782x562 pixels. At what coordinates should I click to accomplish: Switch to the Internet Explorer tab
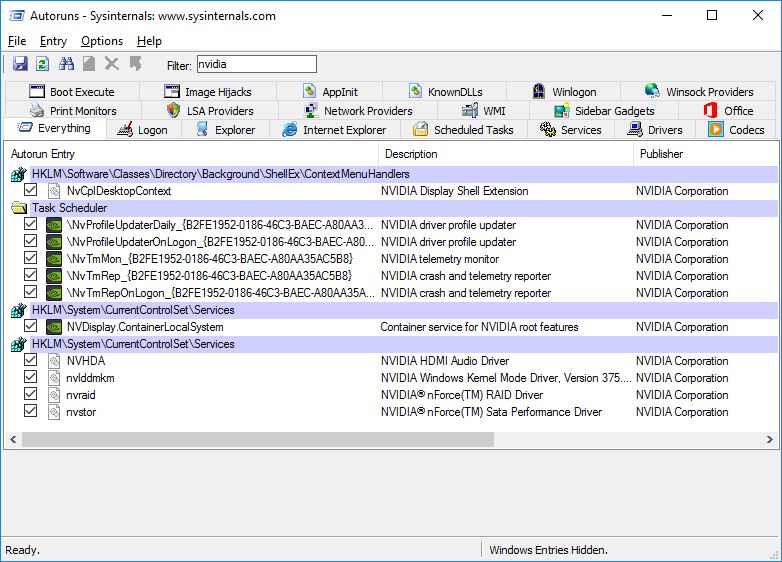coord(335,130)
